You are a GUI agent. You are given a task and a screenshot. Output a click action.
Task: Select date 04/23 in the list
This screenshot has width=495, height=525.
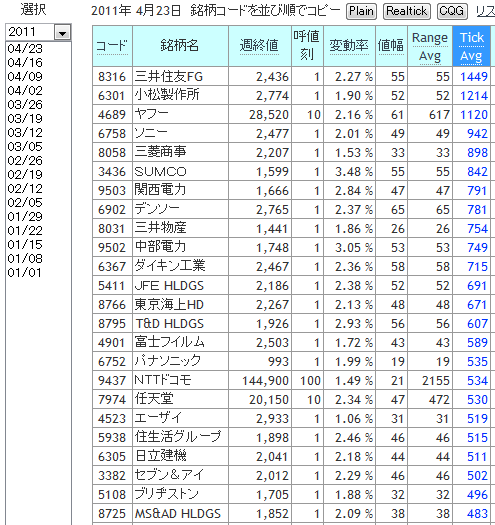(25, 49)
